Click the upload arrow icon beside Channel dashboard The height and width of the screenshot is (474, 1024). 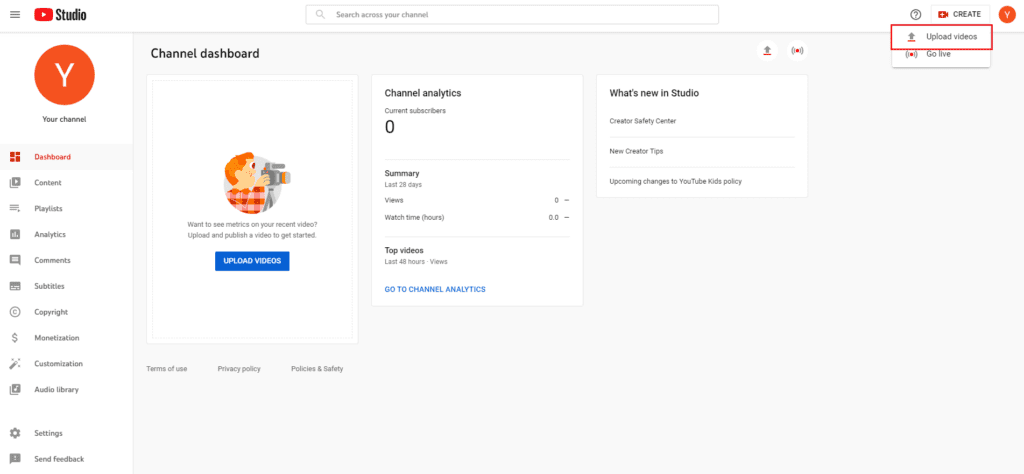pyautogui.click(x=767, y=50)
